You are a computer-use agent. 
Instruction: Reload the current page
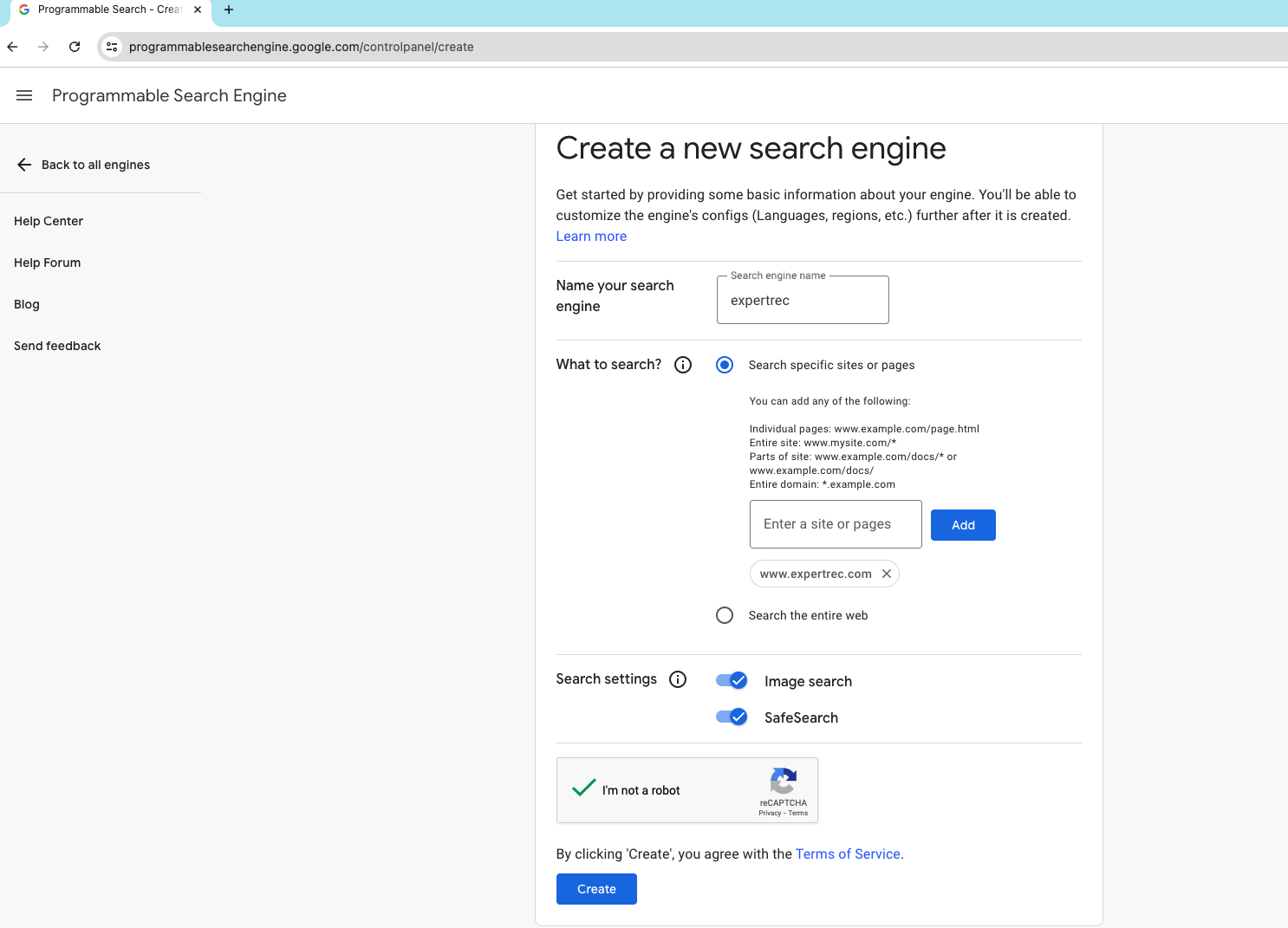[x=74, y=47]
